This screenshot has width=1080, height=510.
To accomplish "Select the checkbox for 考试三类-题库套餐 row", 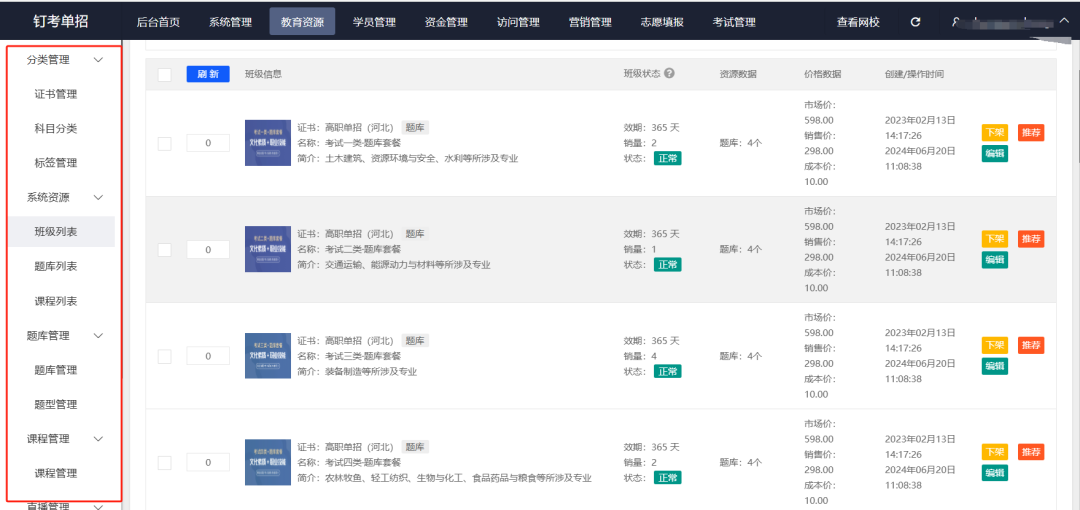I will point(165,356).
